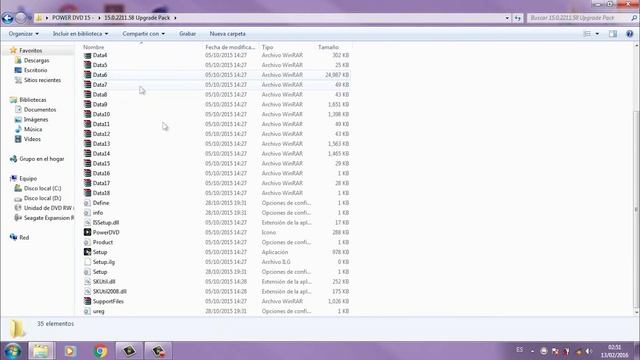
Task: Create a folder with Nueva carpeta
Action: pos(227,34)
